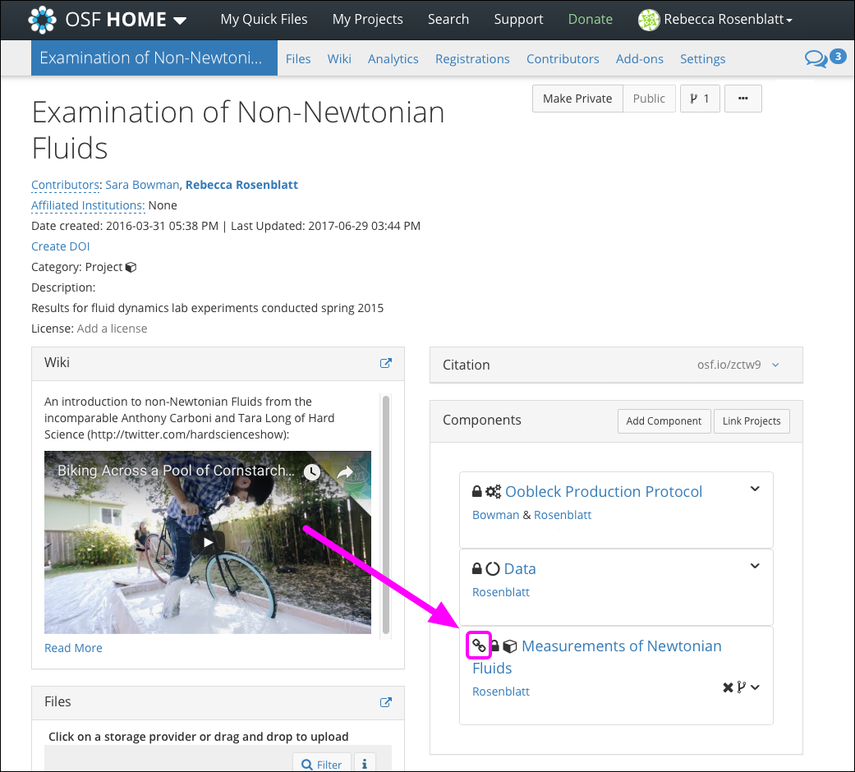Open the Analytics tab
Screen dimensions: 855x772
pyautogui.click(x=393, y=59)
